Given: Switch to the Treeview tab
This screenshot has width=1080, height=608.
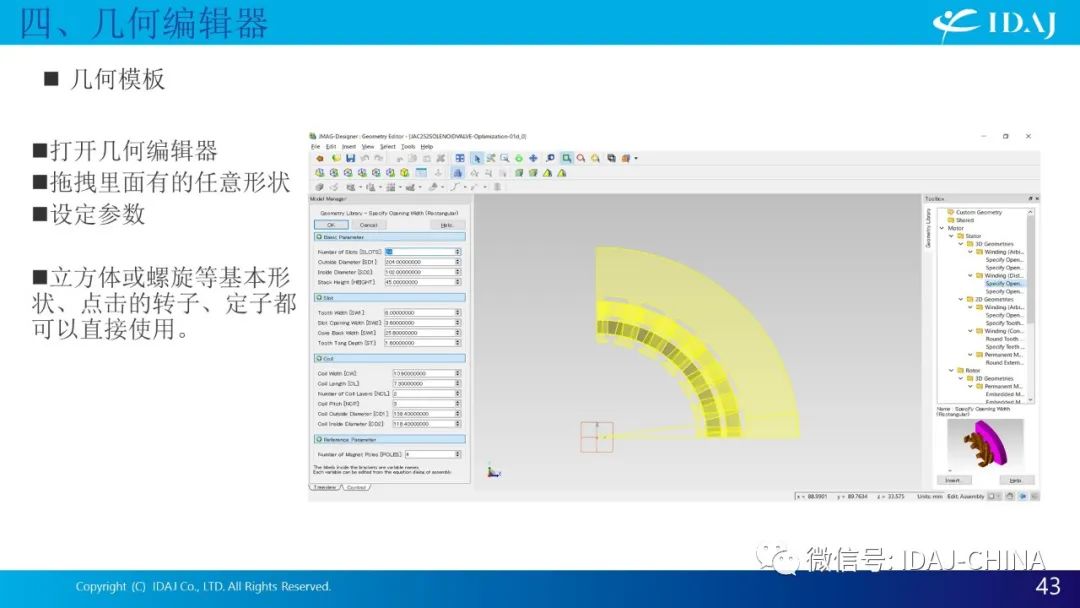Looking at the screenshot, I should pos(325,488).
